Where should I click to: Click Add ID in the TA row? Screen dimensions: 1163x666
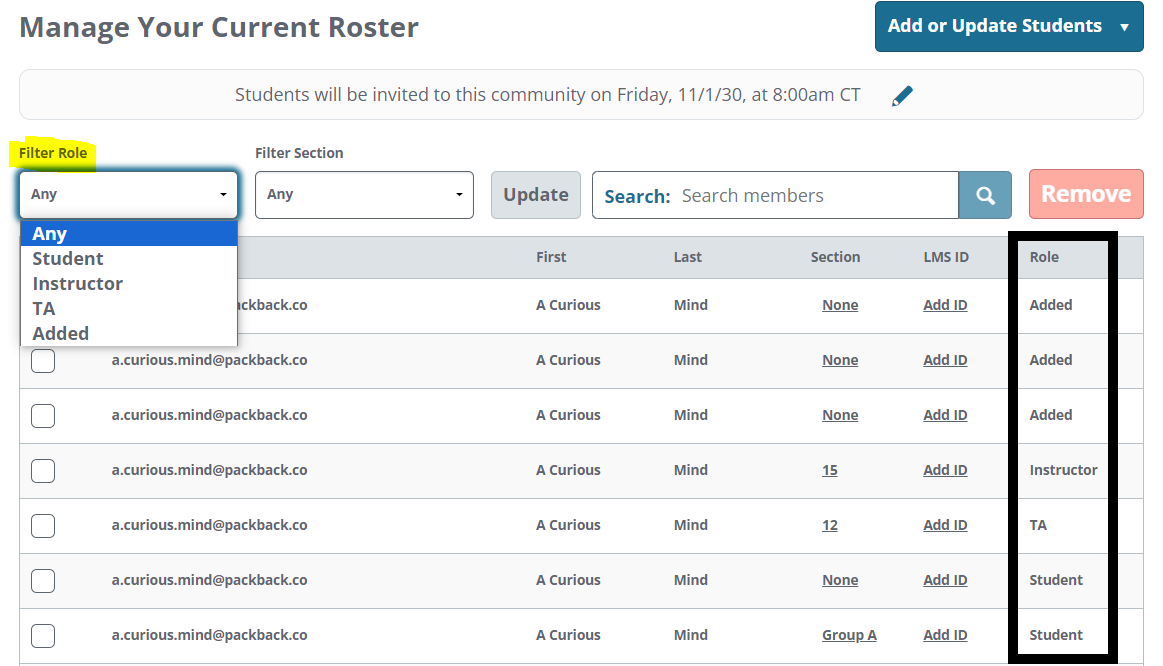point(945,525)
